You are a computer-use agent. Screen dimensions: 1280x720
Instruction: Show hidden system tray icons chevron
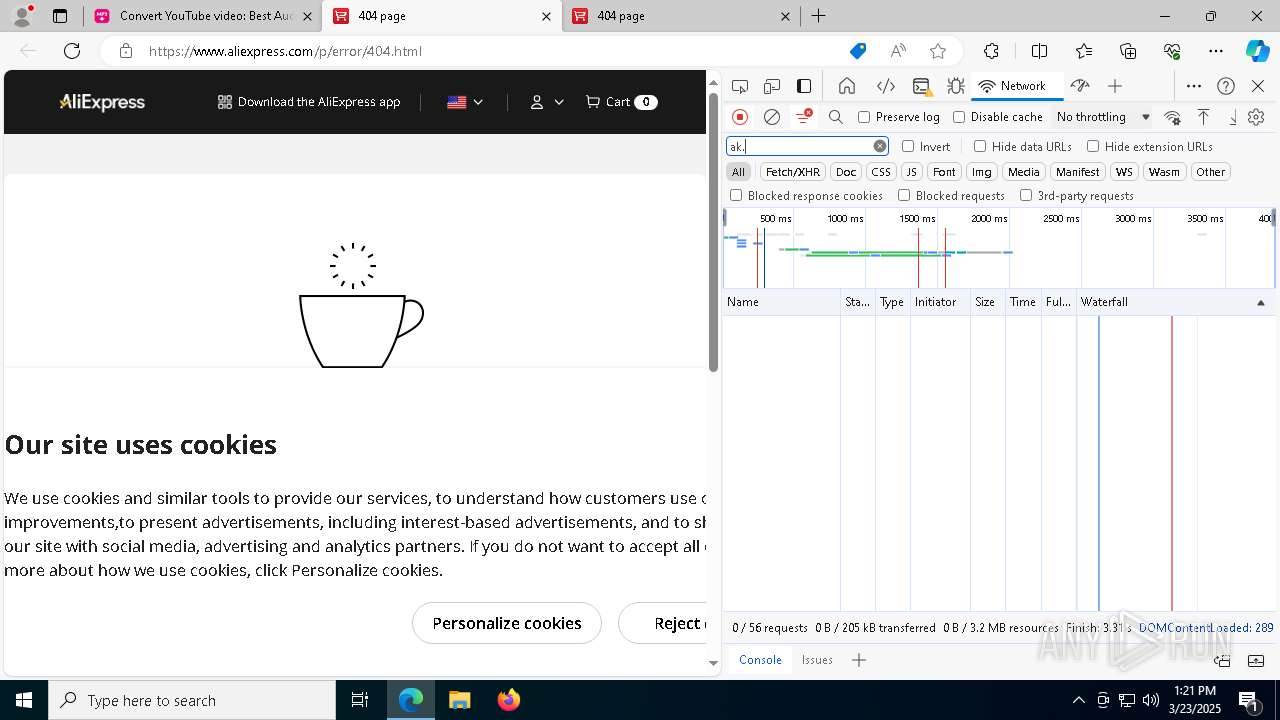[1078, 700]
